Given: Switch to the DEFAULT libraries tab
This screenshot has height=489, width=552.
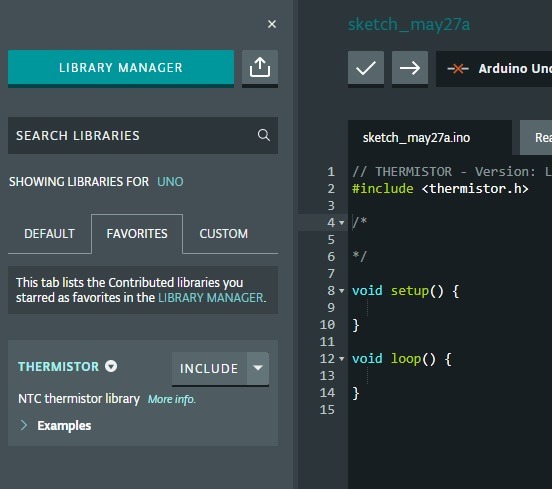Looking at the screenshot, I should click(x=49, y=234).
